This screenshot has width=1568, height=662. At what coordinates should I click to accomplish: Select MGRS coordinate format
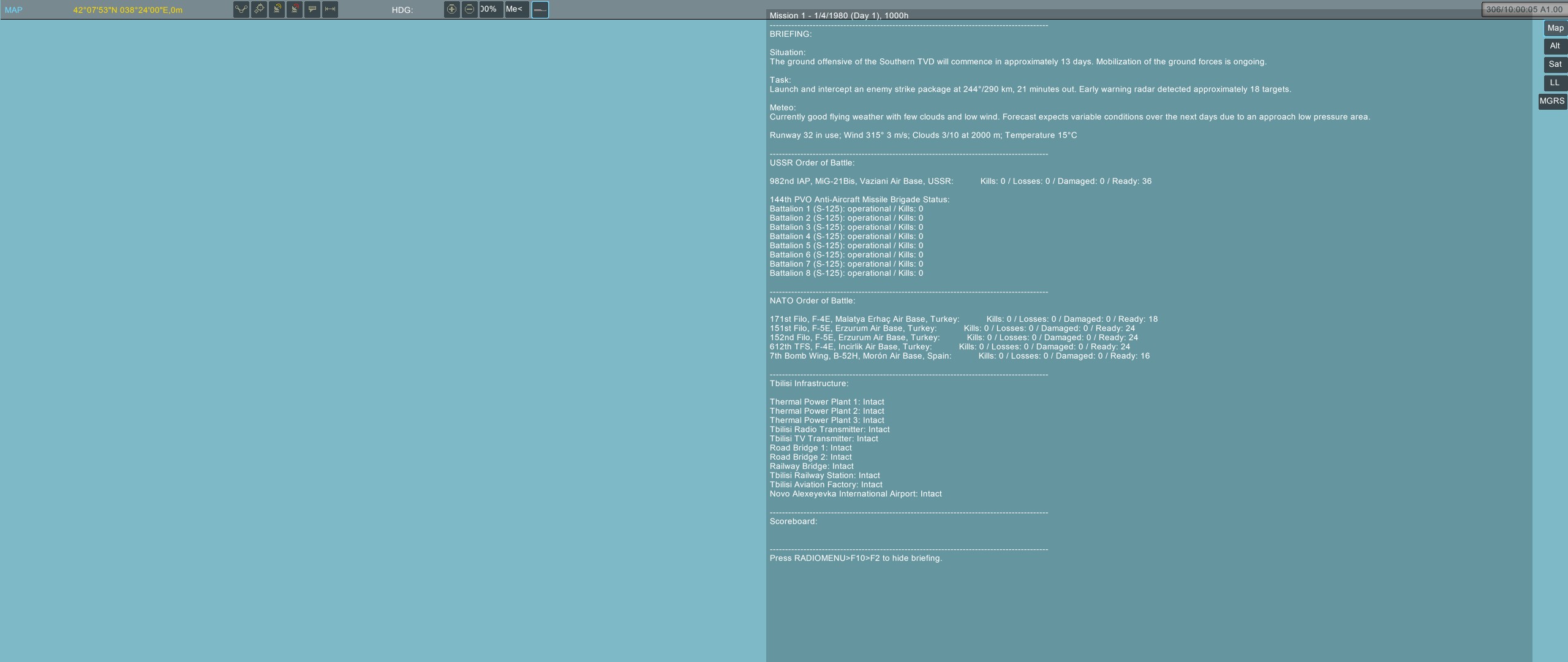(x=1553, y=101)
